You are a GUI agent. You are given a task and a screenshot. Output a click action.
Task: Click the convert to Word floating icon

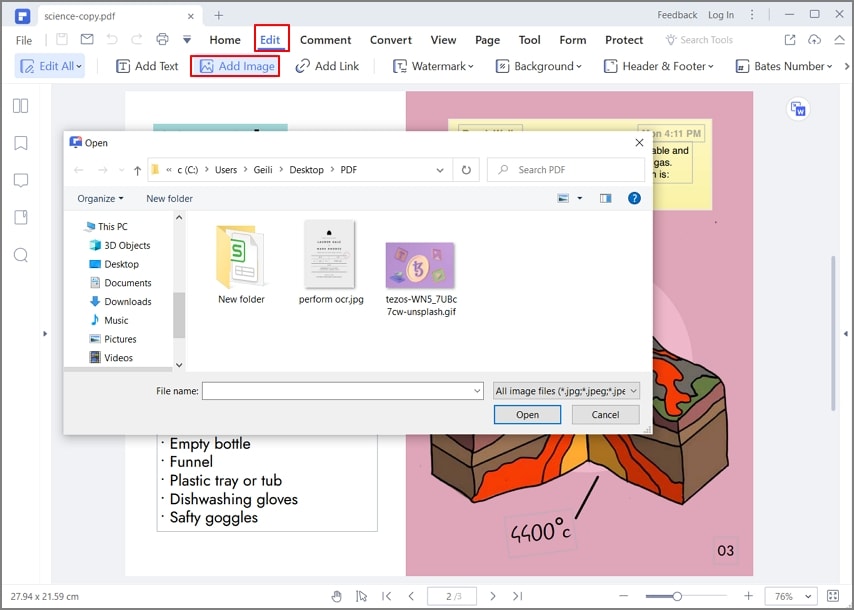coord(798,109)
